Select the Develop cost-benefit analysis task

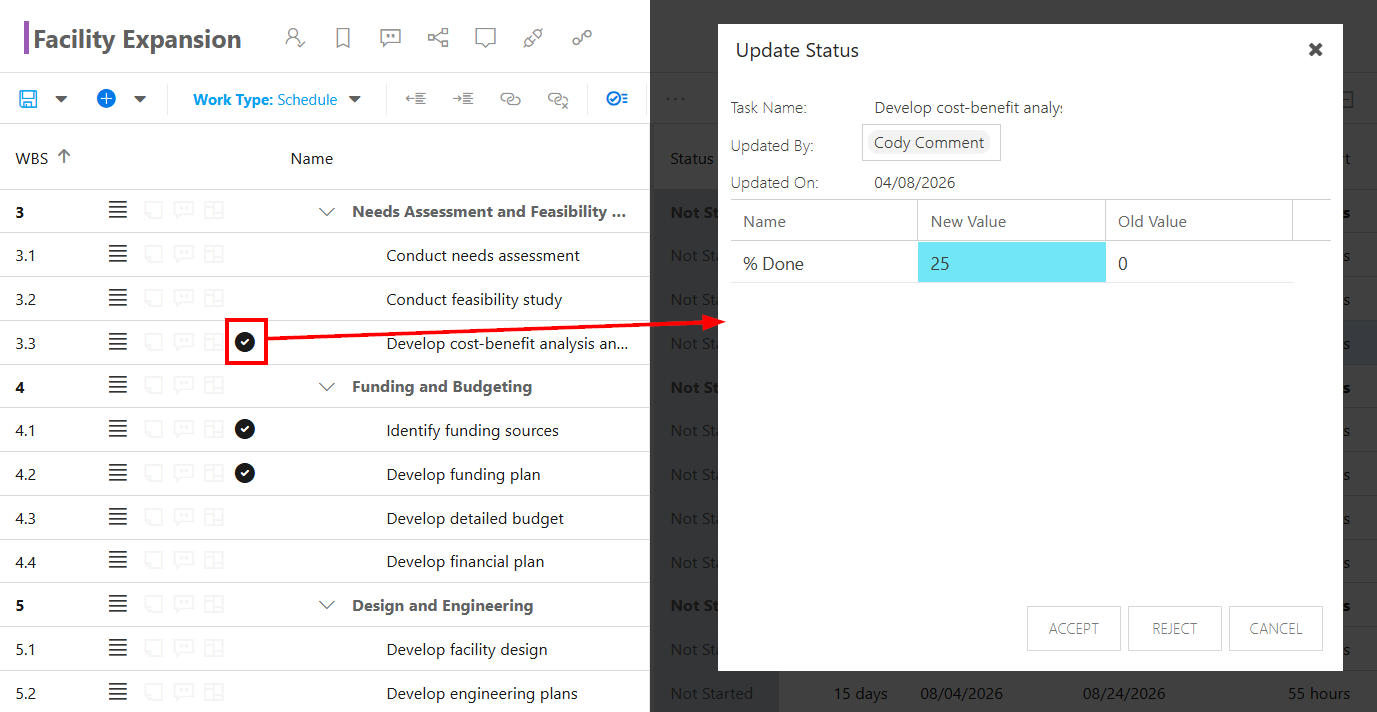point(507,343)
